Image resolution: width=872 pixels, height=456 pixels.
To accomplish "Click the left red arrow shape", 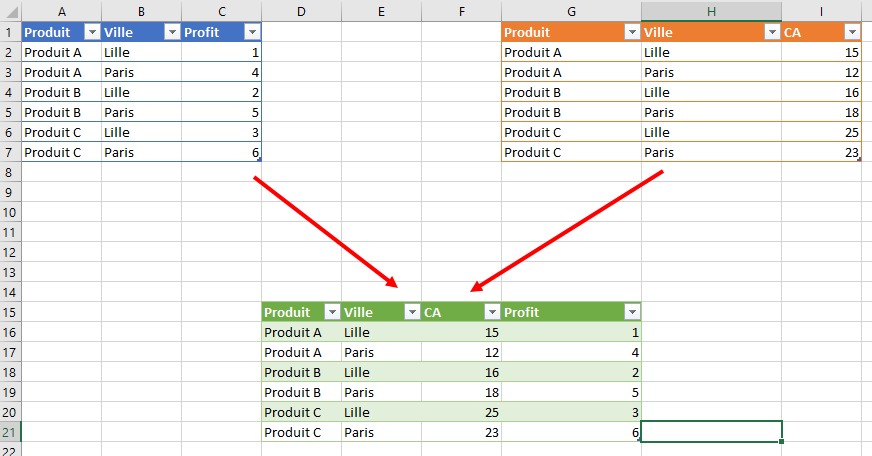I will (x=326, y=232).
